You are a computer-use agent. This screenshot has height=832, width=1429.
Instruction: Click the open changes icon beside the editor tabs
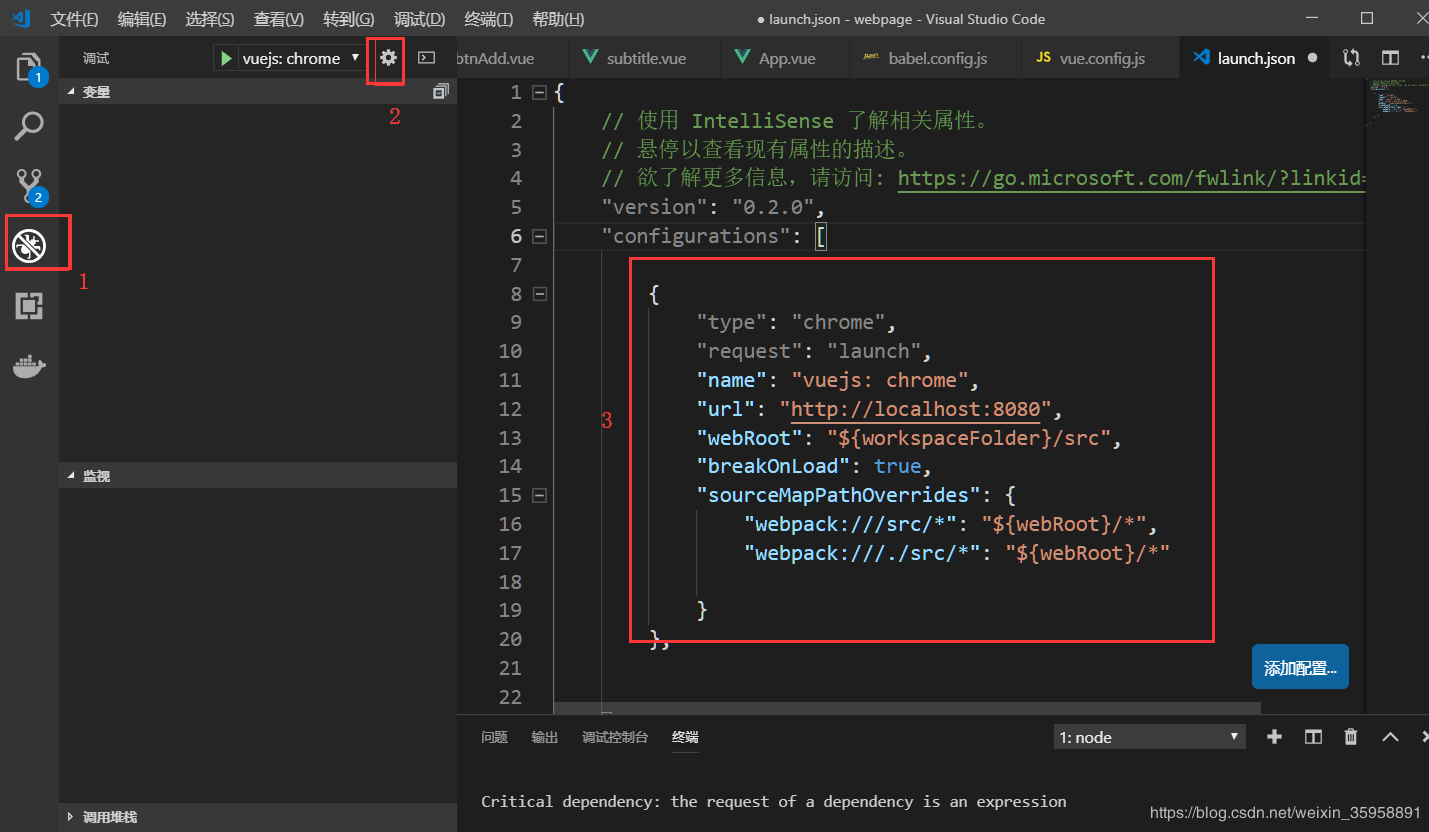coord(1351,58)
